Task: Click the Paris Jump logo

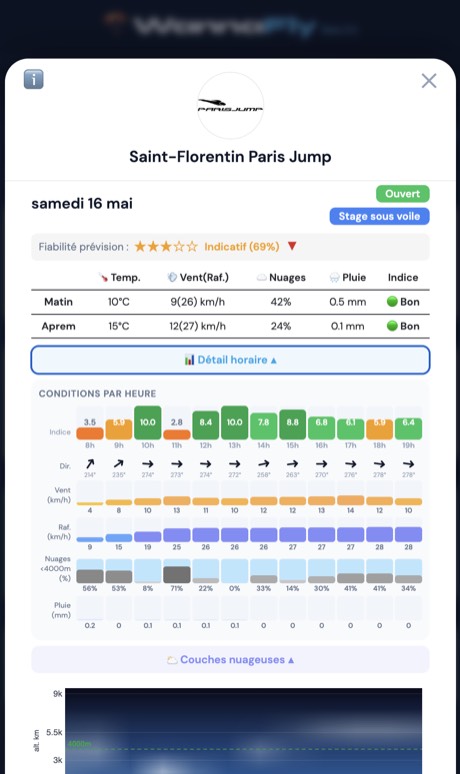Action: (x=230, y=105)
